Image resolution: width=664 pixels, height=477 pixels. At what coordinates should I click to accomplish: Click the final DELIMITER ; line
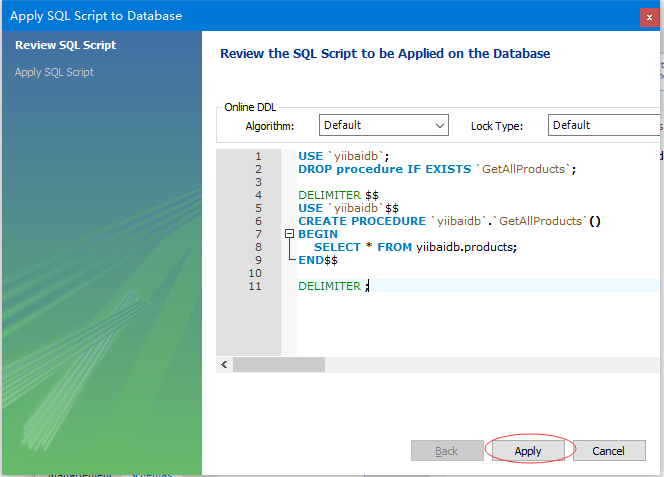point(334,286)
